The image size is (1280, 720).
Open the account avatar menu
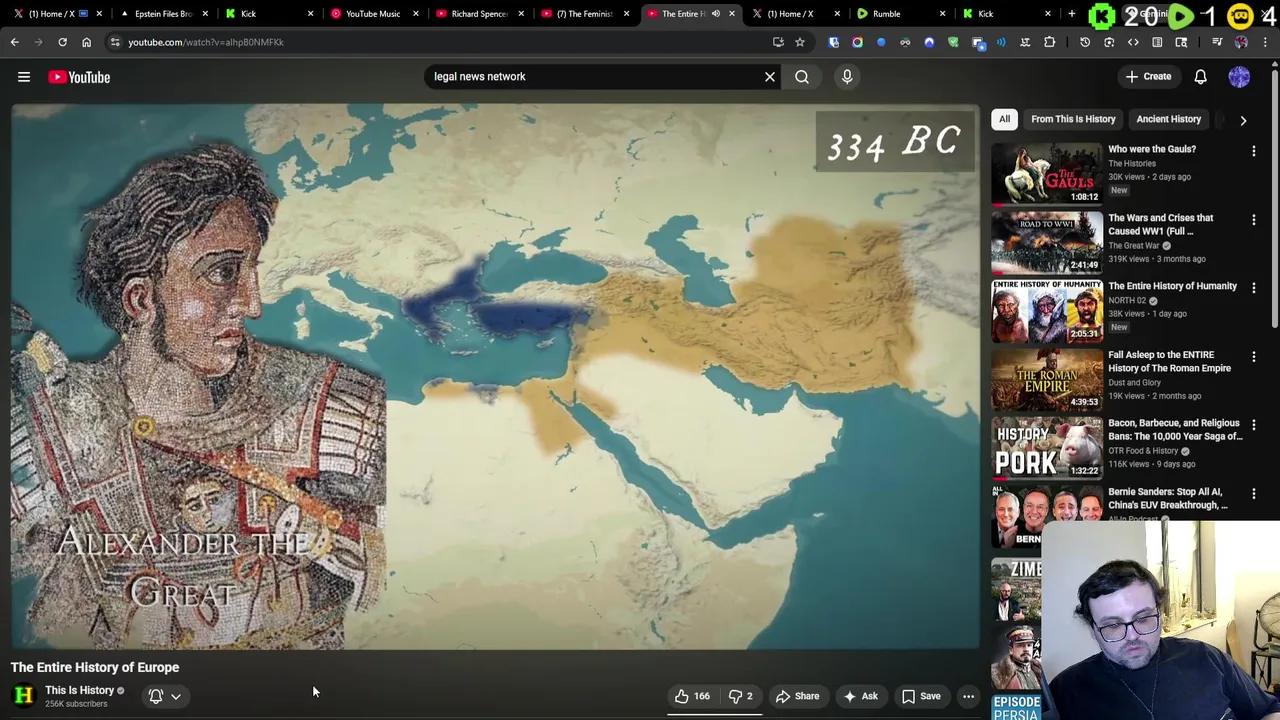1239,76
